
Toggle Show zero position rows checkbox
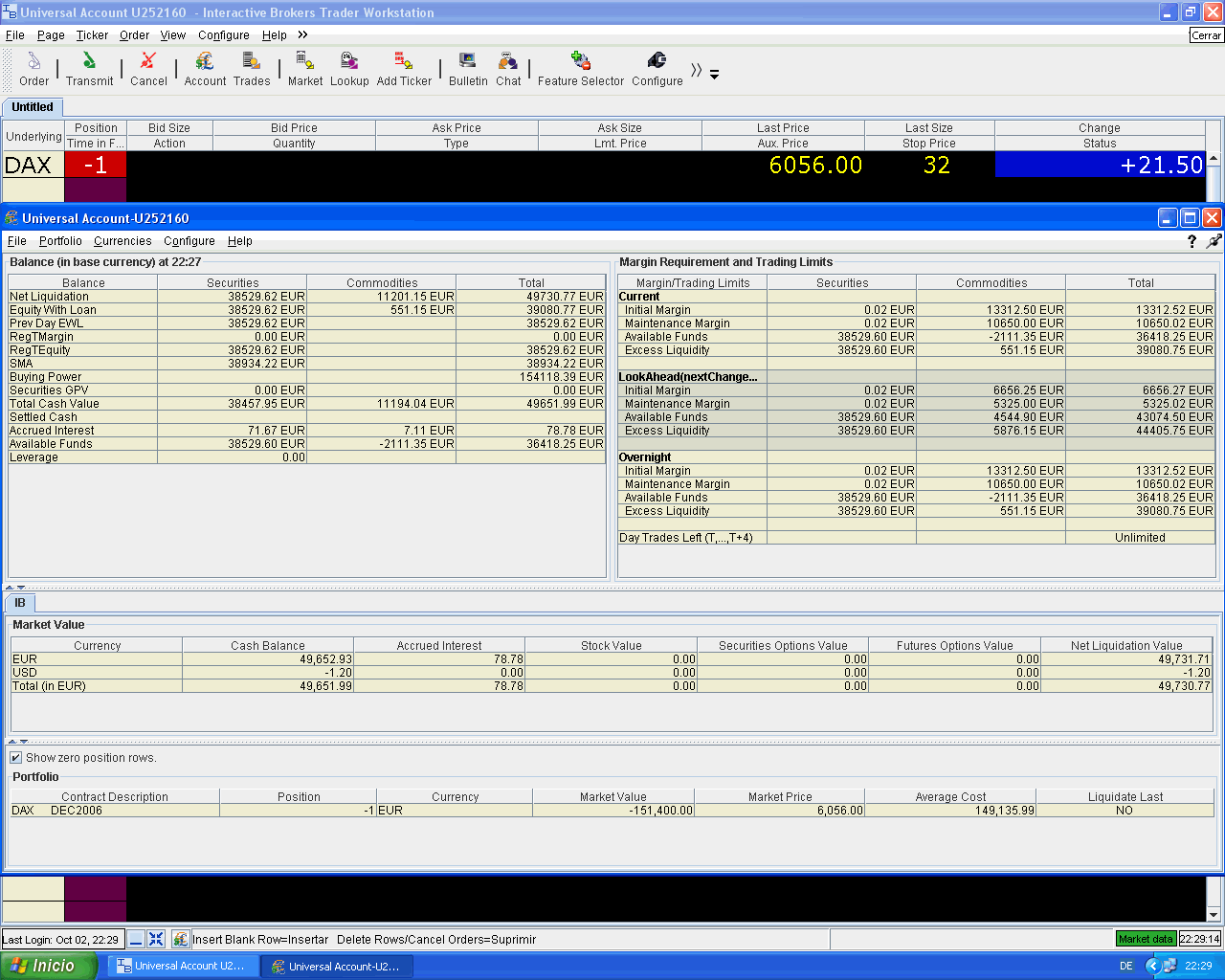[x=15, y=758]
